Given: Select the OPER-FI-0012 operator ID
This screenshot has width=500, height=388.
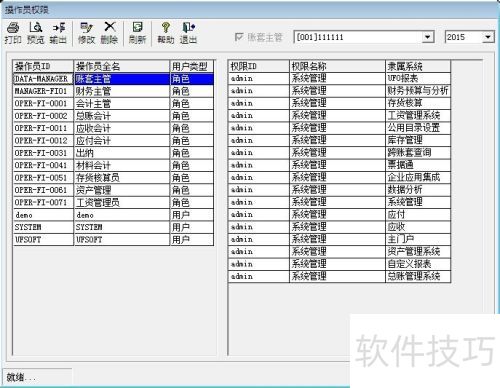Looking at the screenshot, I should (x=43, y=141).
